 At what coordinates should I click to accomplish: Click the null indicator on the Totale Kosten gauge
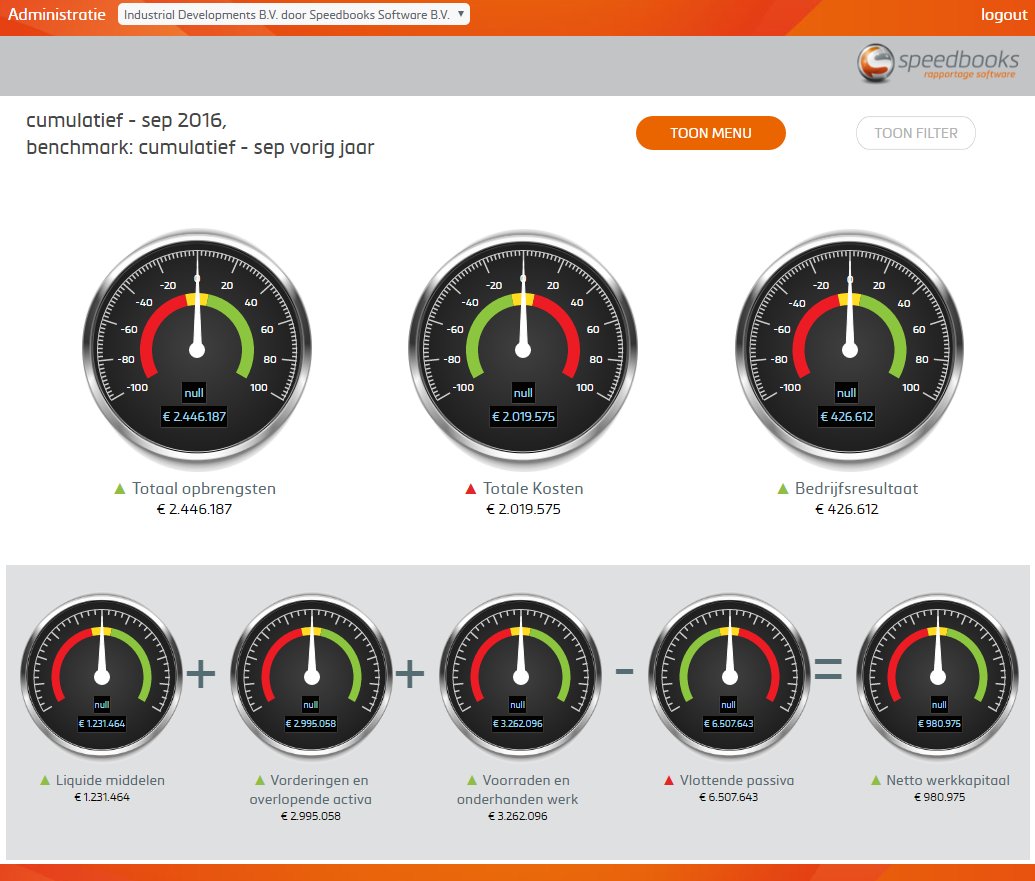(522, 393)
